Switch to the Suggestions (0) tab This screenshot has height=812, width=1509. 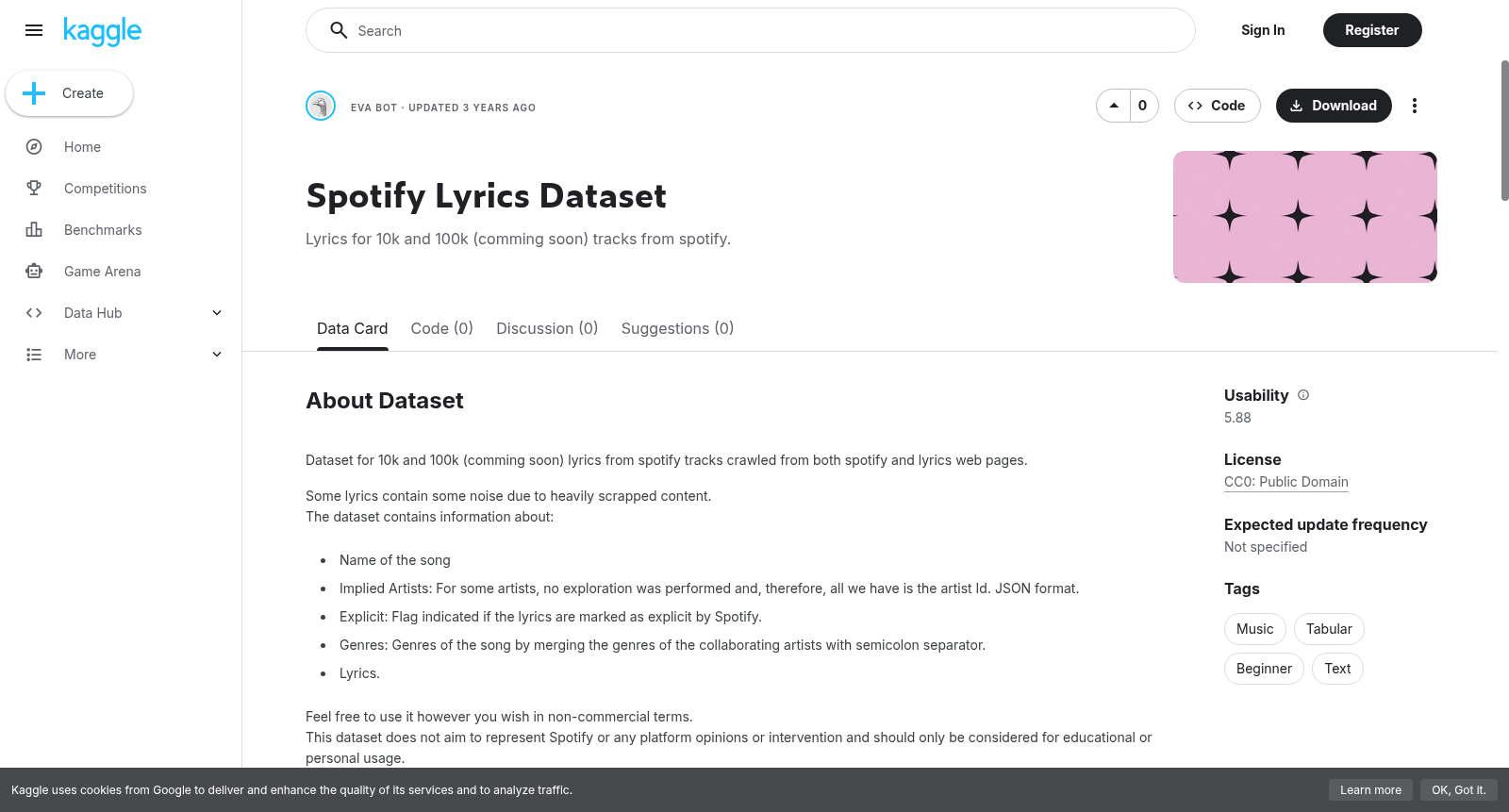[x=677, y=328]
